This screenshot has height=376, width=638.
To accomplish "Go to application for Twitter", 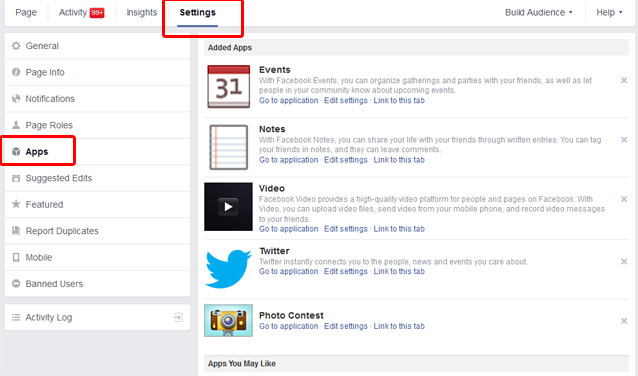I will point(288,271).
